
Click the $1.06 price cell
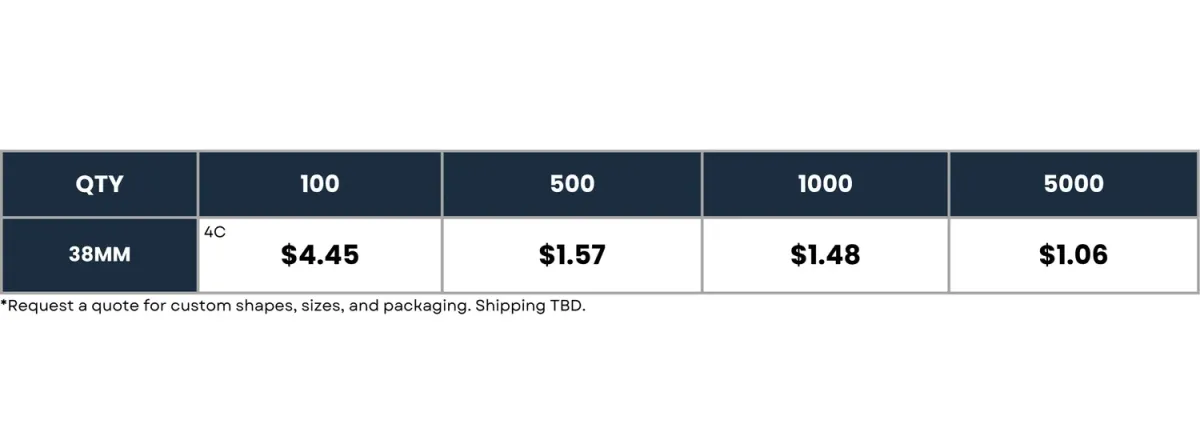click(x=1074, y=255)
